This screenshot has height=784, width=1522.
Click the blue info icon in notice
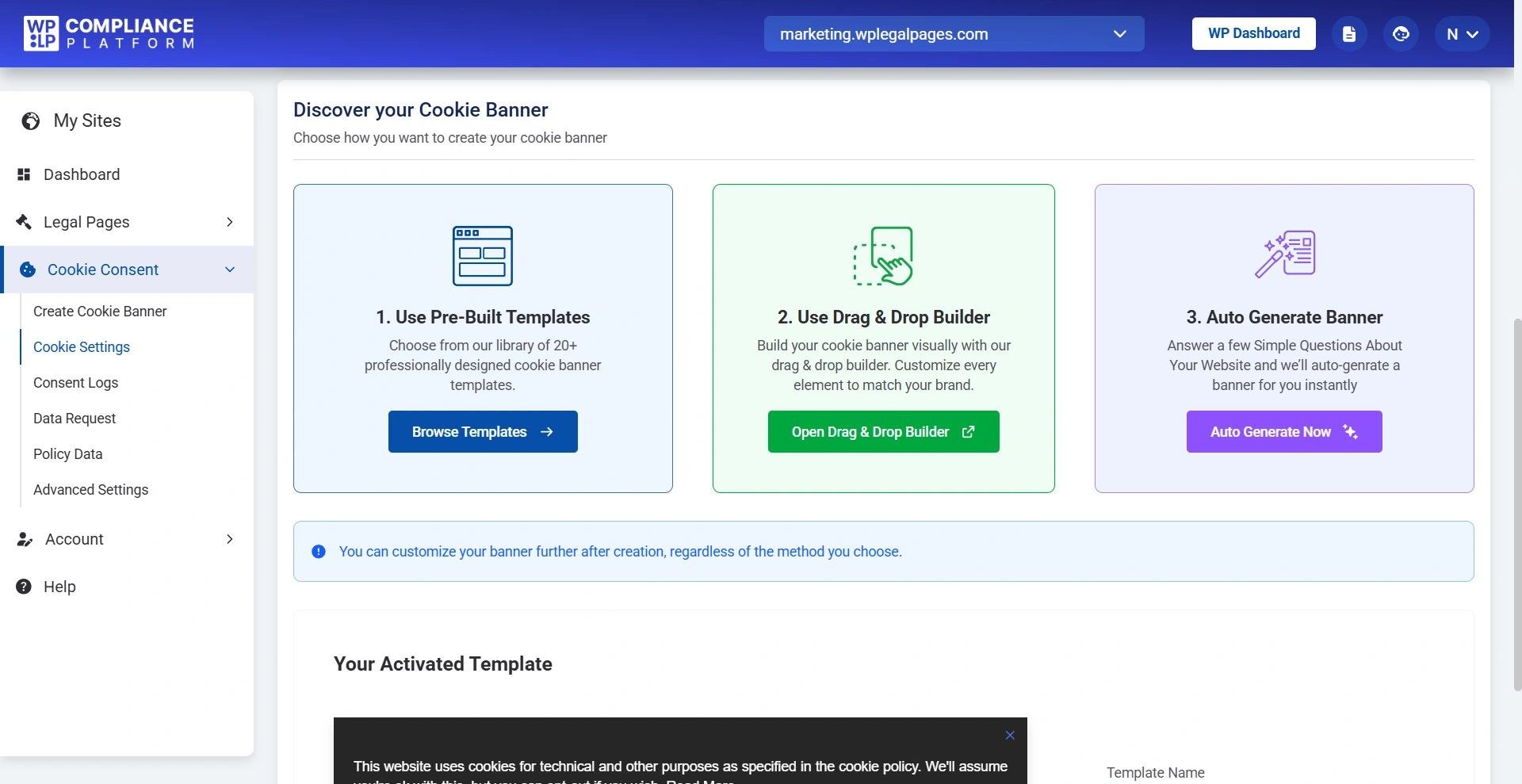(x=319, y=552)
